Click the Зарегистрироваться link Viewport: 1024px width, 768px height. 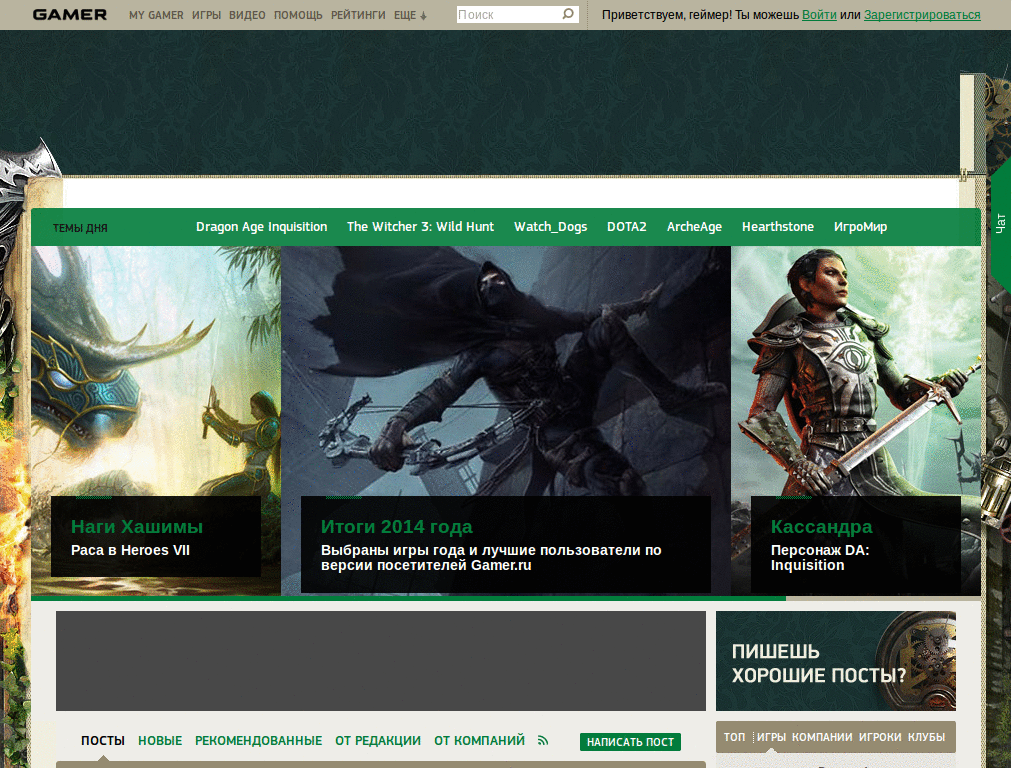pos(921,14)
